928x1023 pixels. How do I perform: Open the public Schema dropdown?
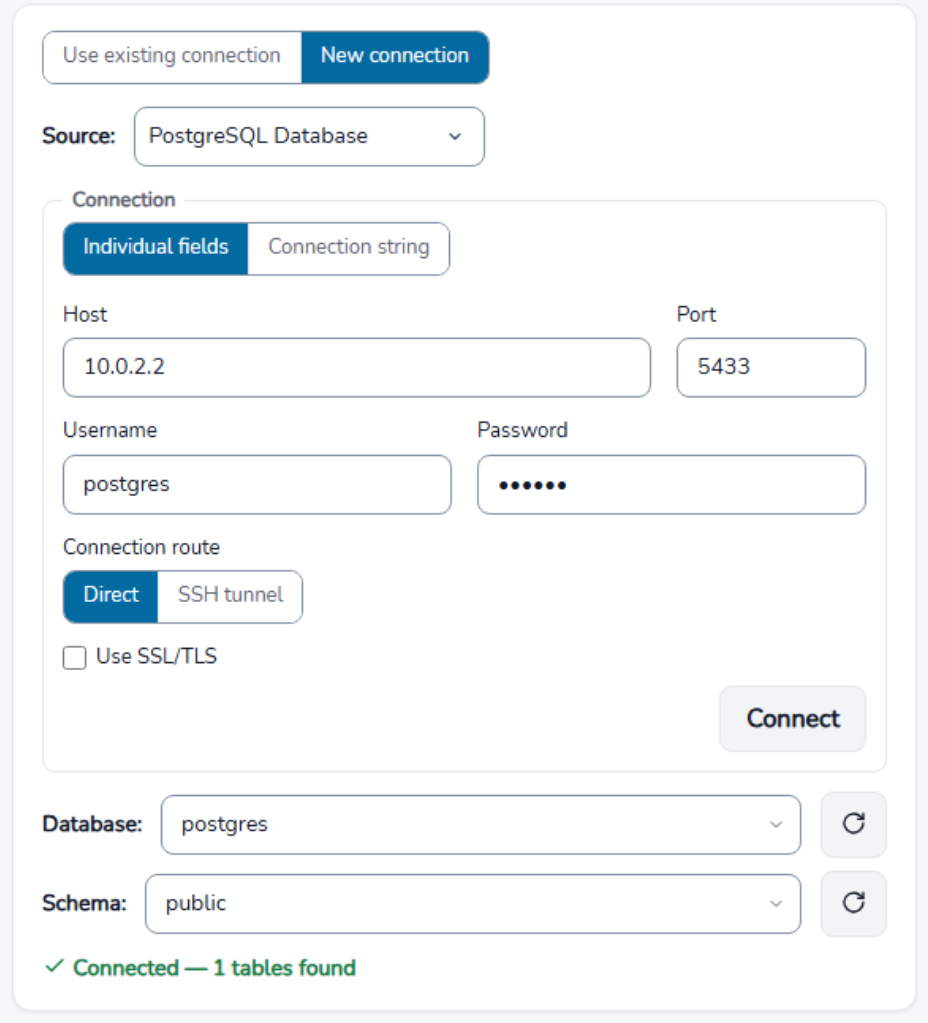point(473,904)
